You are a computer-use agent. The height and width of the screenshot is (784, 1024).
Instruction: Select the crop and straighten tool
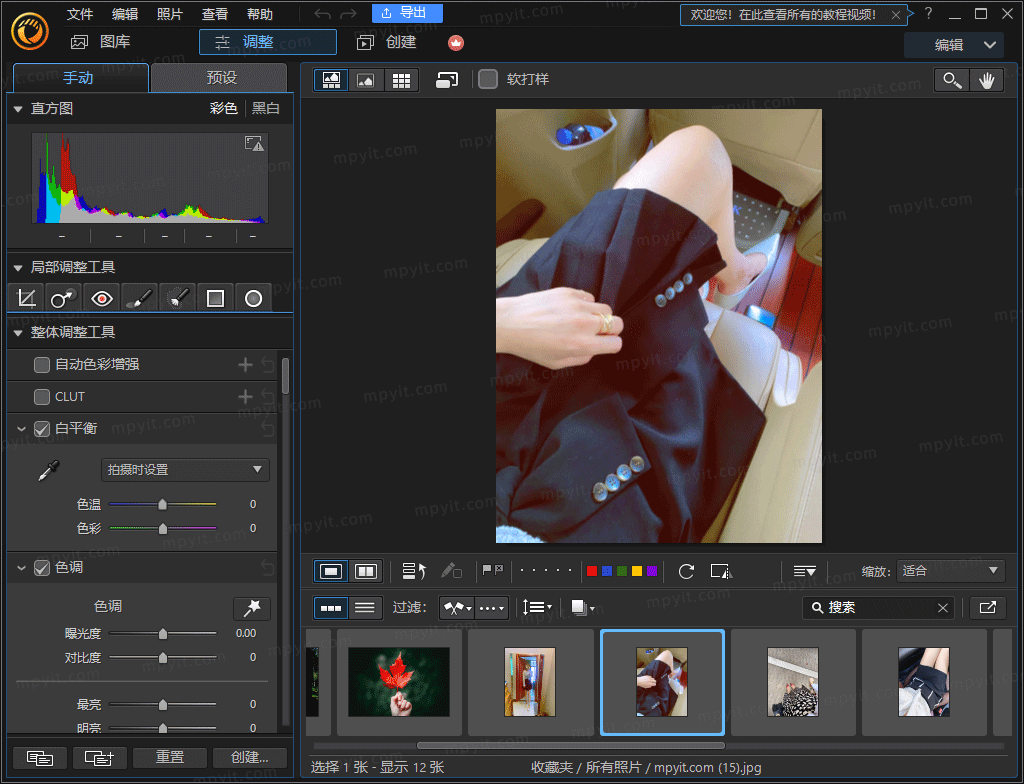26,299
